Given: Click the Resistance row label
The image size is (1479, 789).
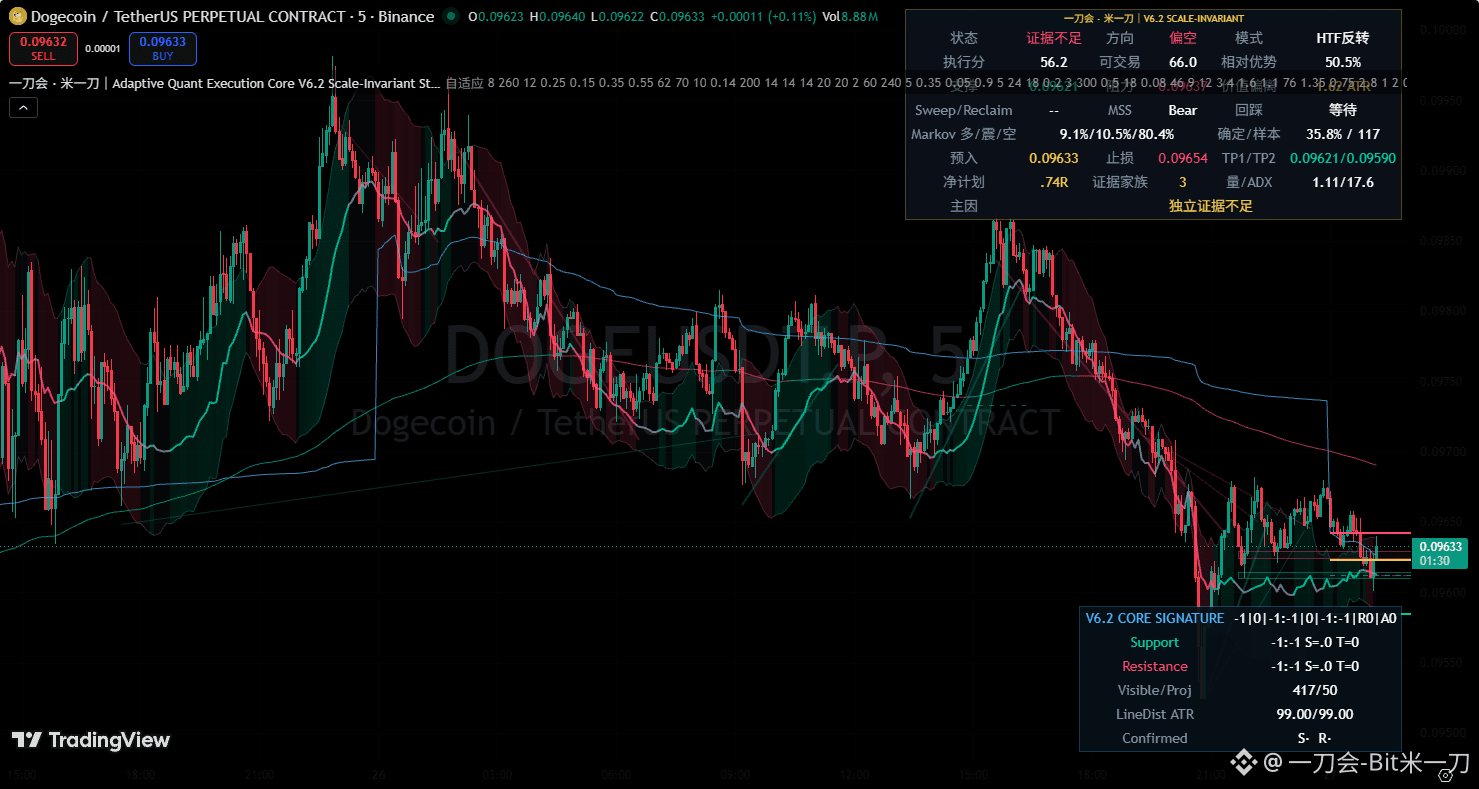Looking at the screenshot, I should click(x=1154, y=666).
